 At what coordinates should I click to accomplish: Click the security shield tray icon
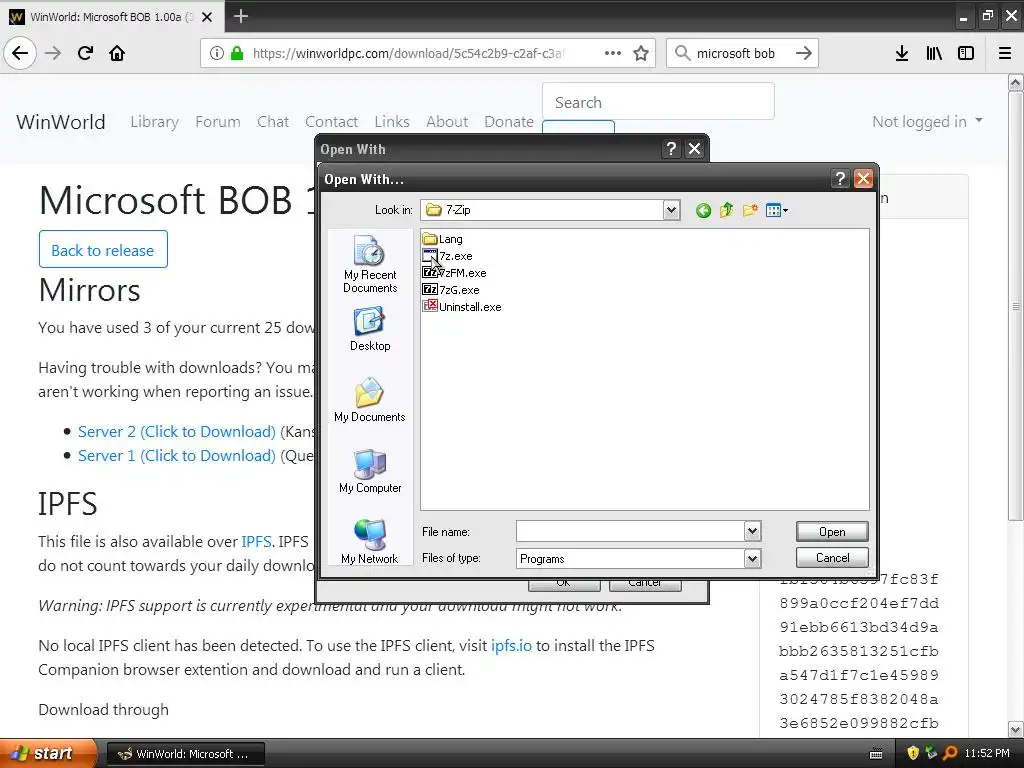913,754
